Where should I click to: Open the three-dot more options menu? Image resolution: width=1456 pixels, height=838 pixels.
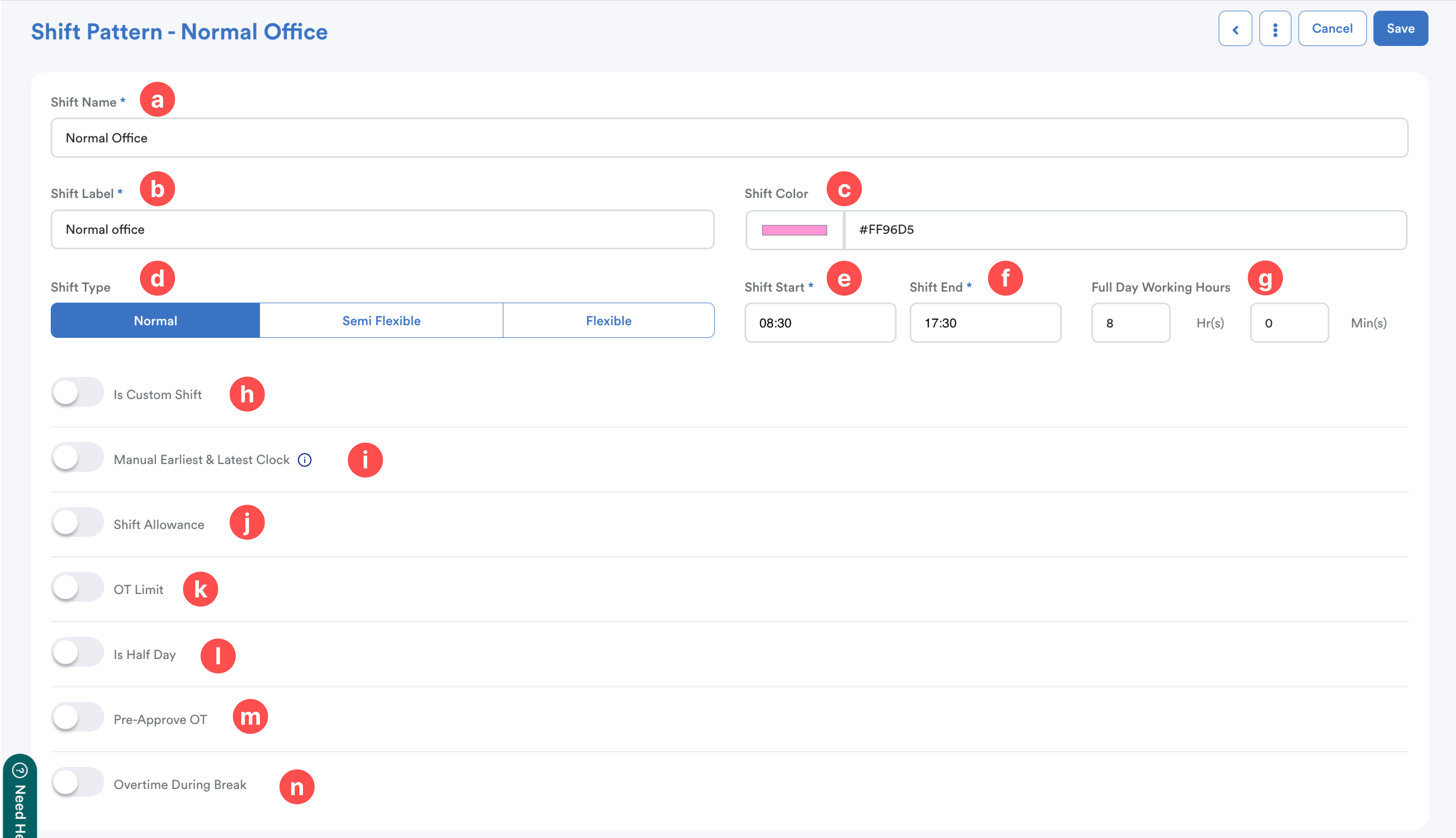coord(1274,29)
